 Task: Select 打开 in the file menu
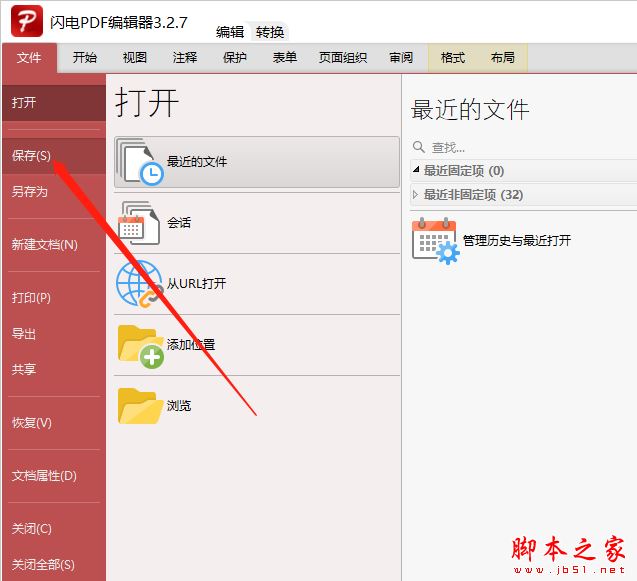(54, 102)
